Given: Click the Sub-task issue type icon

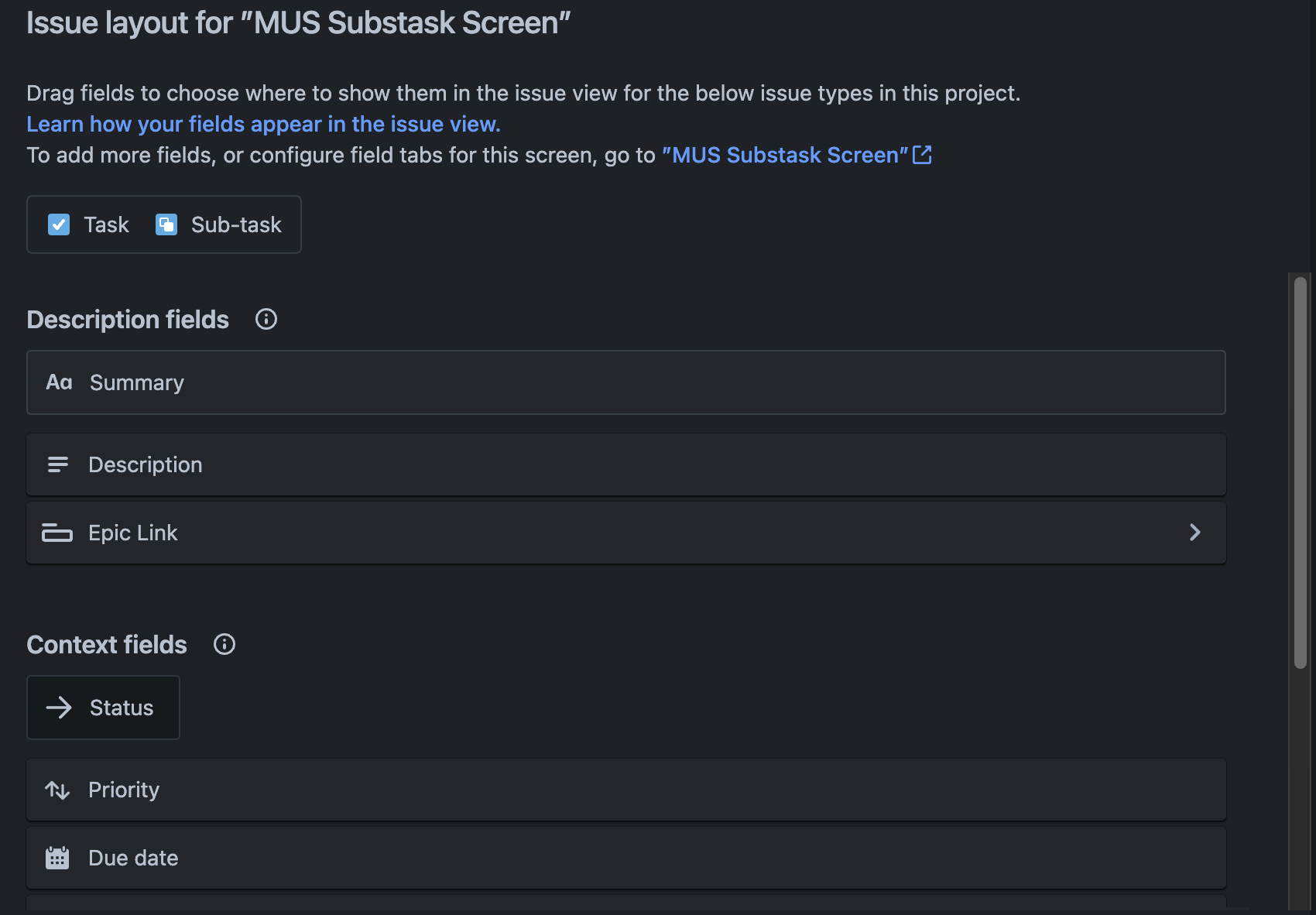Looking at the screenshot, I should tap(167, 224).
